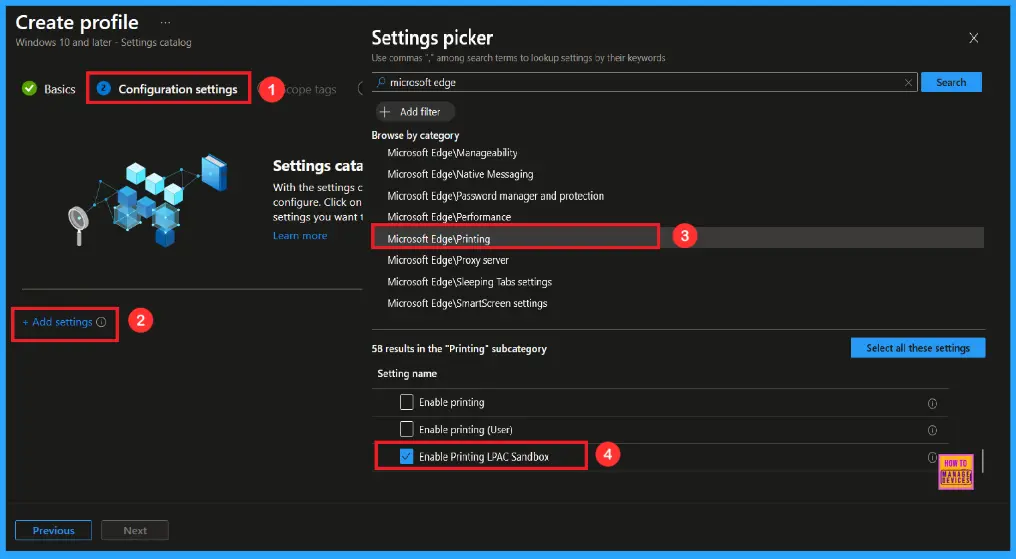Uncheck Enable Printing LPAC Sandbox checkbox
The width and height of the screenshot is (1016, 559).
click(406, 457)
